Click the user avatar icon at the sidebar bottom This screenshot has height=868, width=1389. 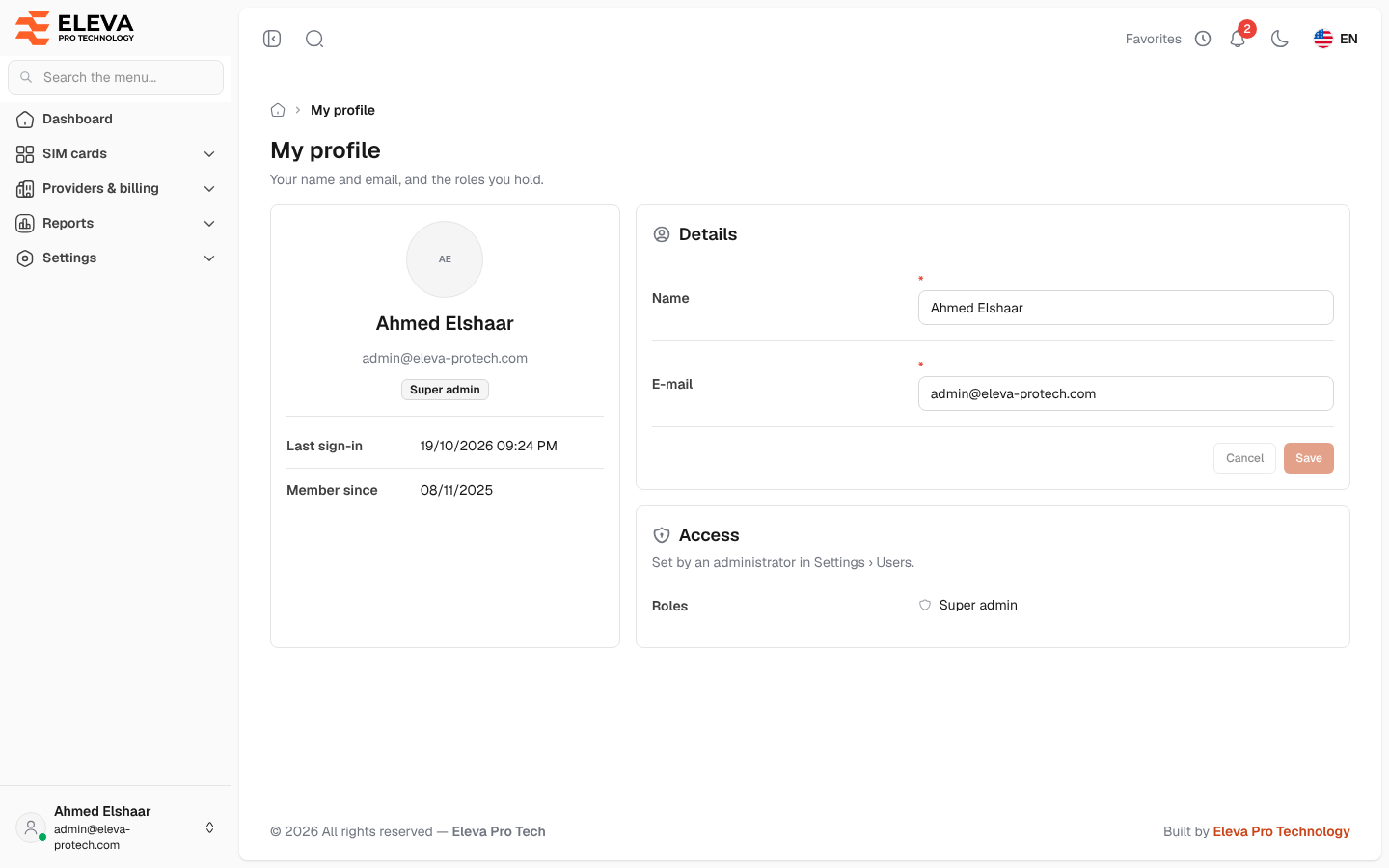31,827
